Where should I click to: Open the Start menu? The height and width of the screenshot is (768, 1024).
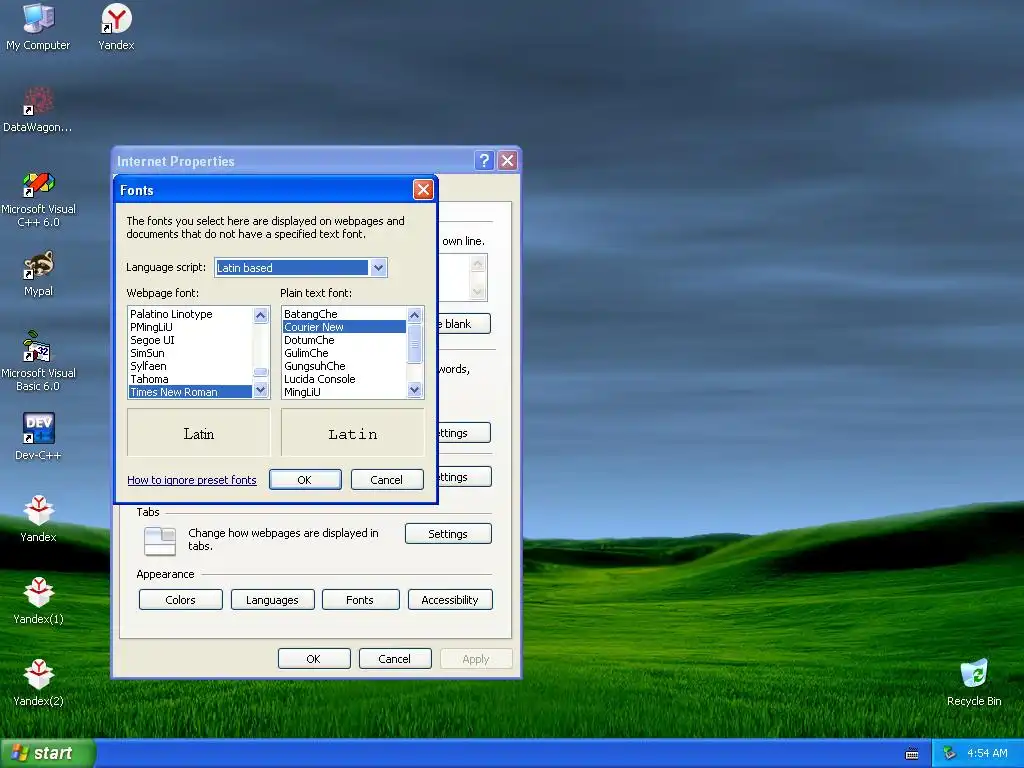48,753
